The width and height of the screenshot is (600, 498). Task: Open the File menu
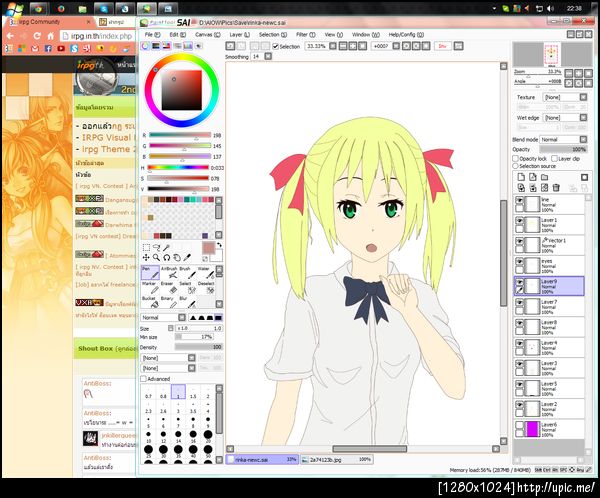click(x=152, y=34)
